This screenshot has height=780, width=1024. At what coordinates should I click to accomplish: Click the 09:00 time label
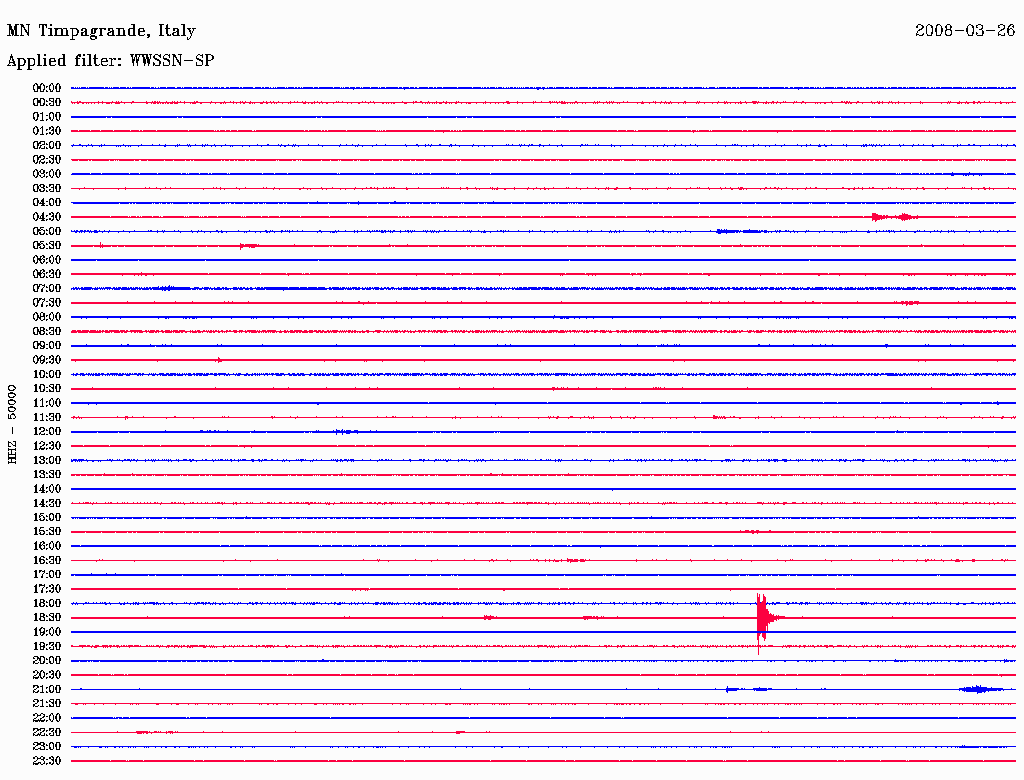tap(47, 346)
